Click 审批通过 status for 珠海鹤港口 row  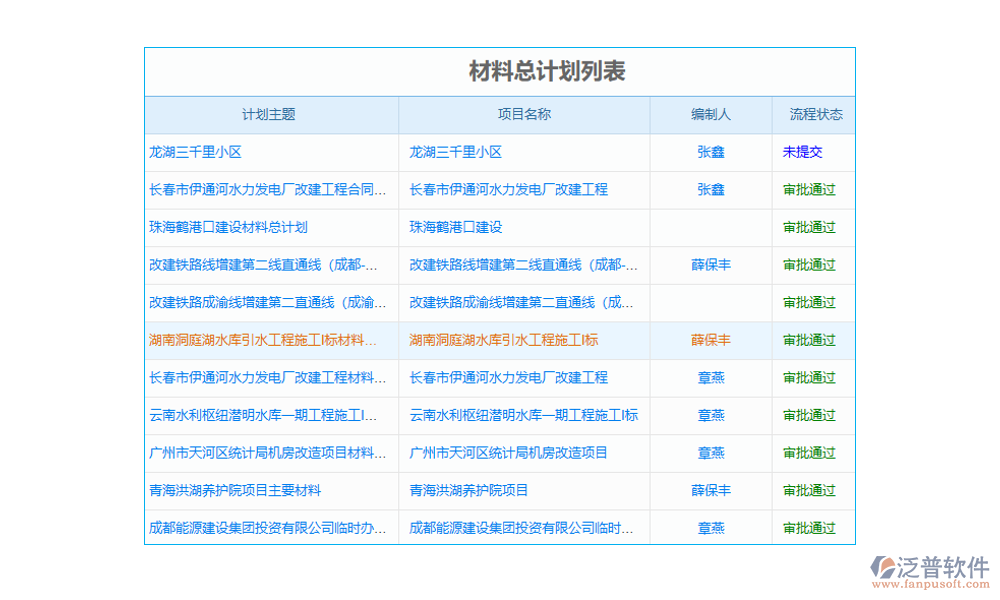point(810,227)
